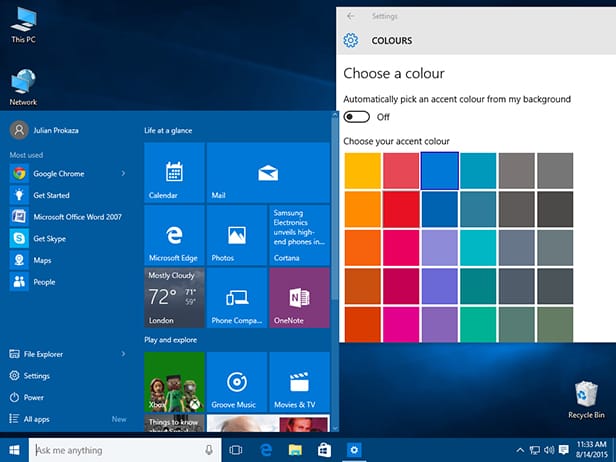Launch Edge from taskbar

(x=266, y=450)
